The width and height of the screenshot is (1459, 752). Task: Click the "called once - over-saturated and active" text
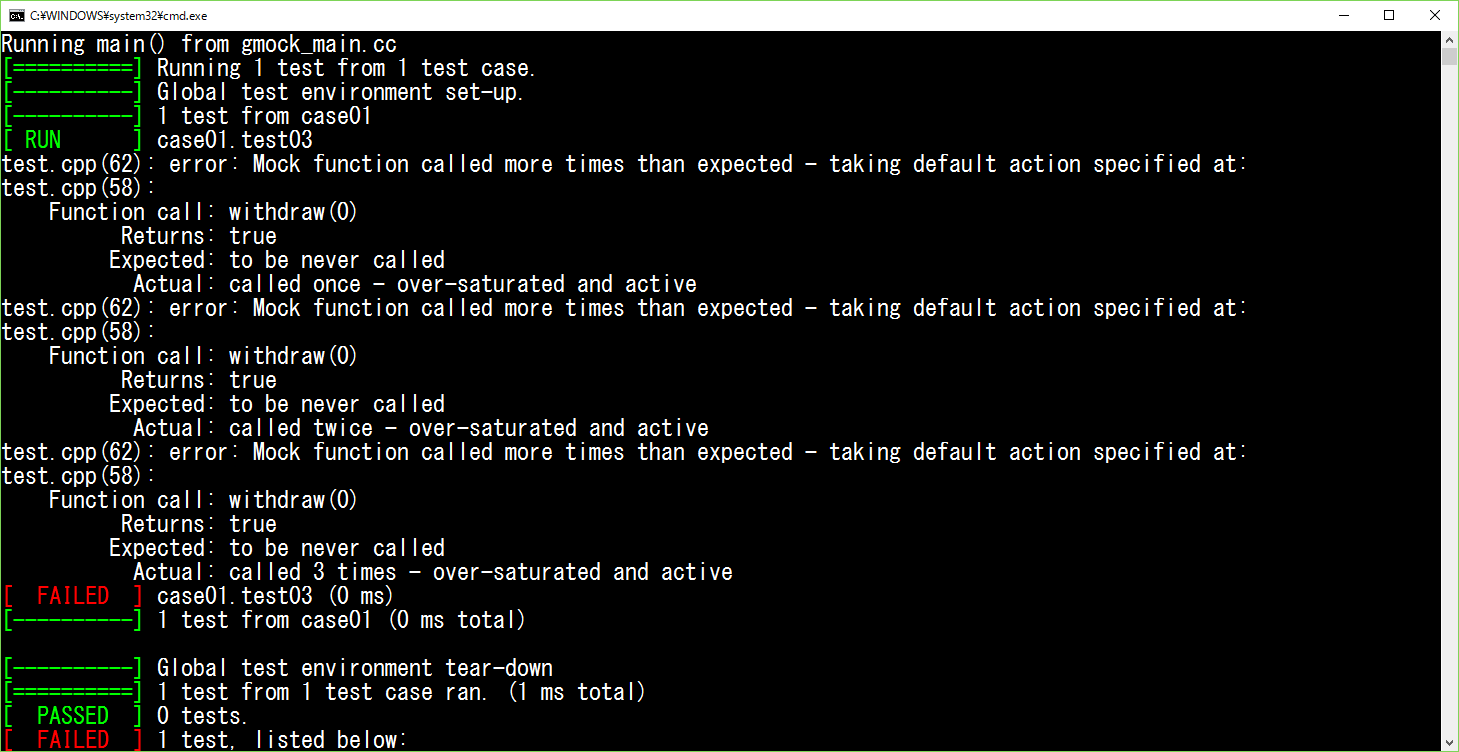coord(462,284)
